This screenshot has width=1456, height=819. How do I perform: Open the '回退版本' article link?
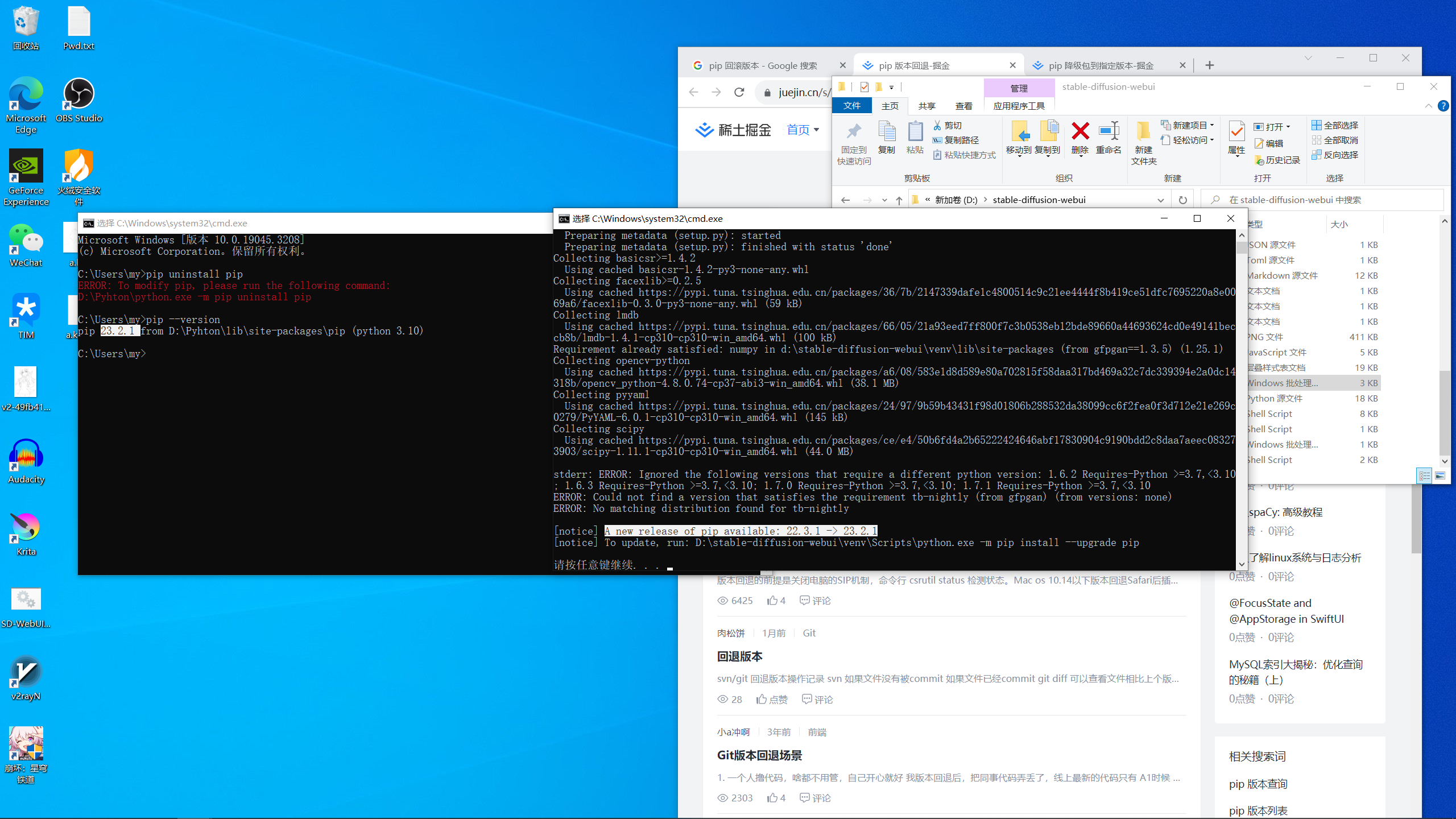(739, 656)
